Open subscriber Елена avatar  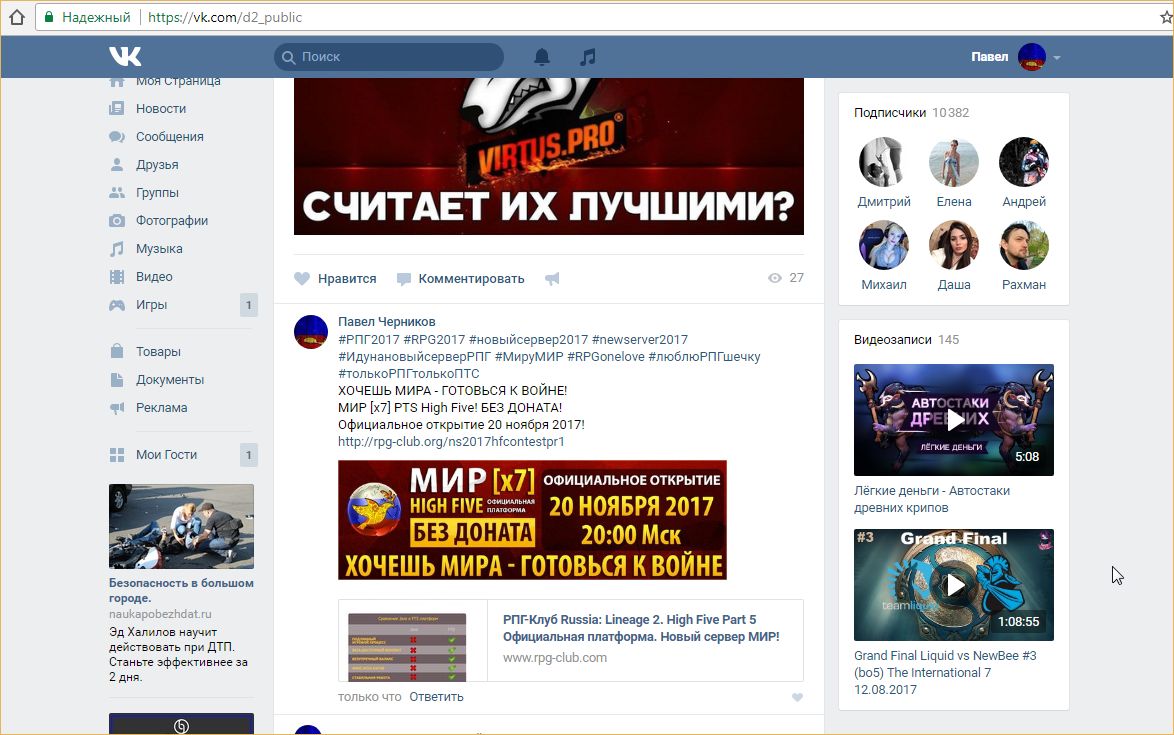954,162
